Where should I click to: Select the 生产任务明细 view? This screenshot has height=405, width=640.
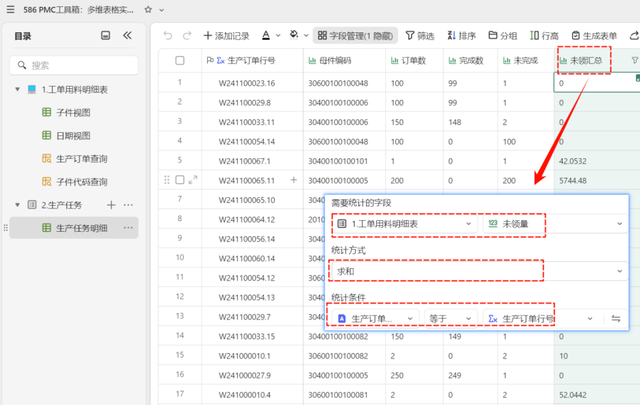pos(74,228)
